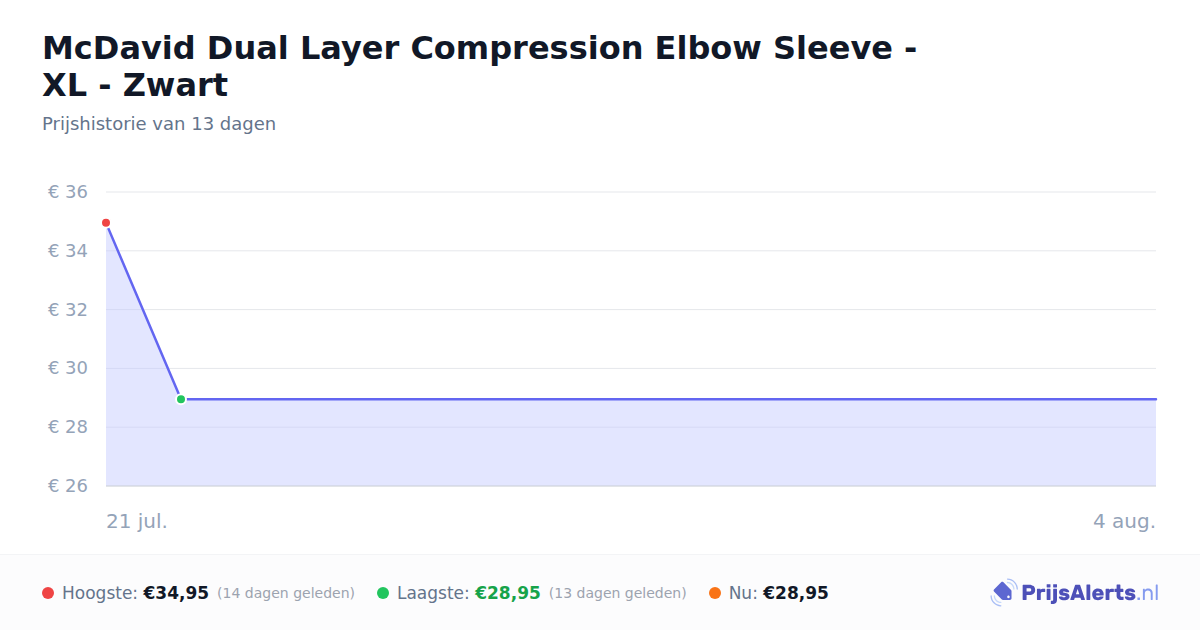The image size is (1200, 630).
Task: Click the green lowest-price point on the chart
Action: 181,399
